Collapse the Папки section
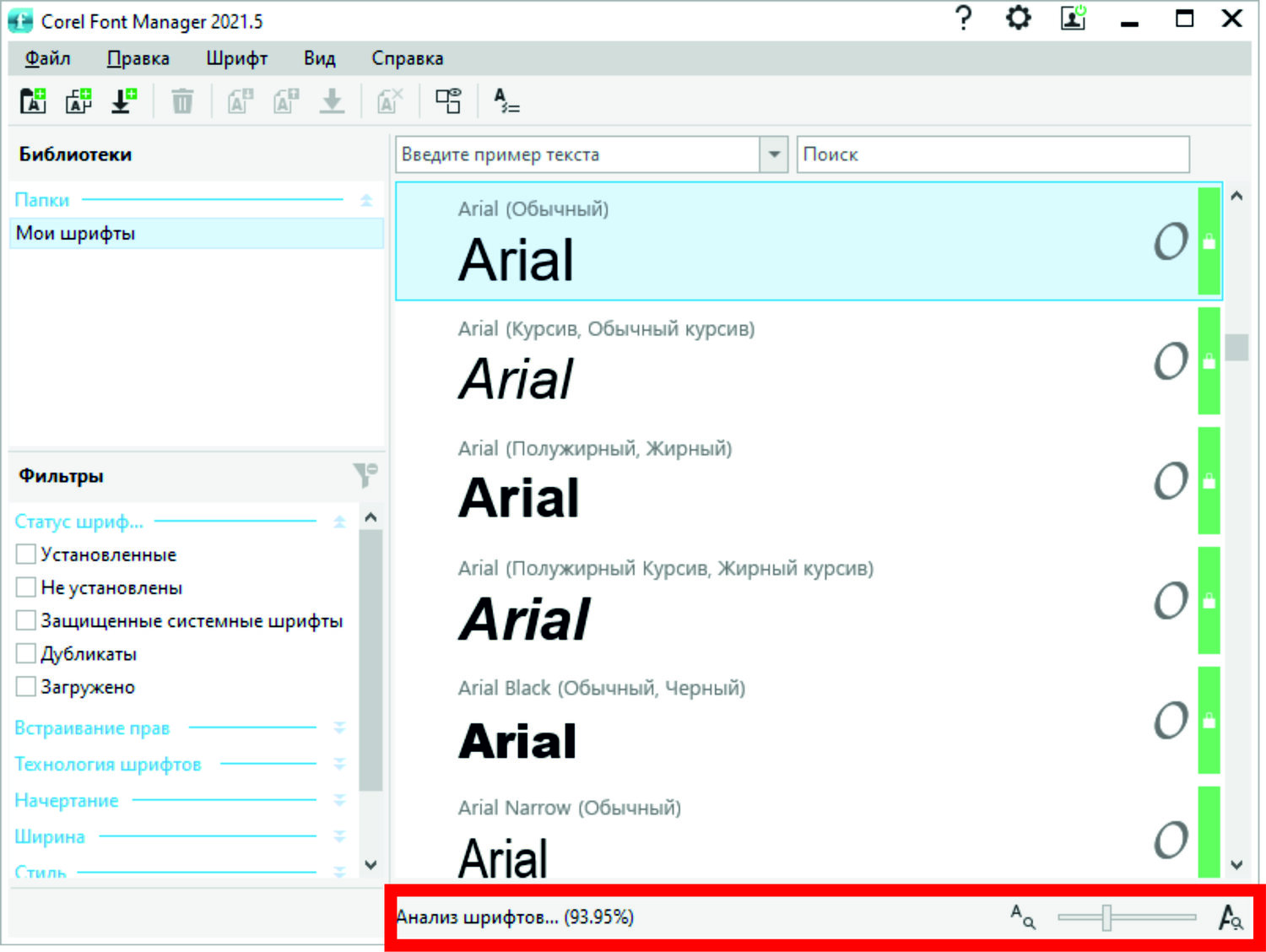 point(365,200)
